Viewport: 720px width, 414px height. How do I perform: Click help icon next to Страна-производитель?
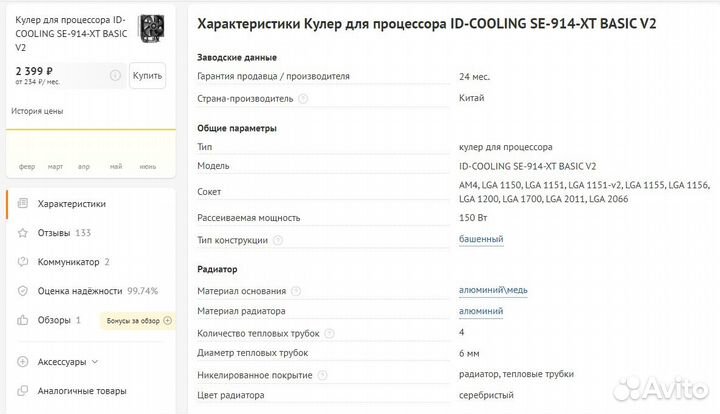click(x=303, y=99)
